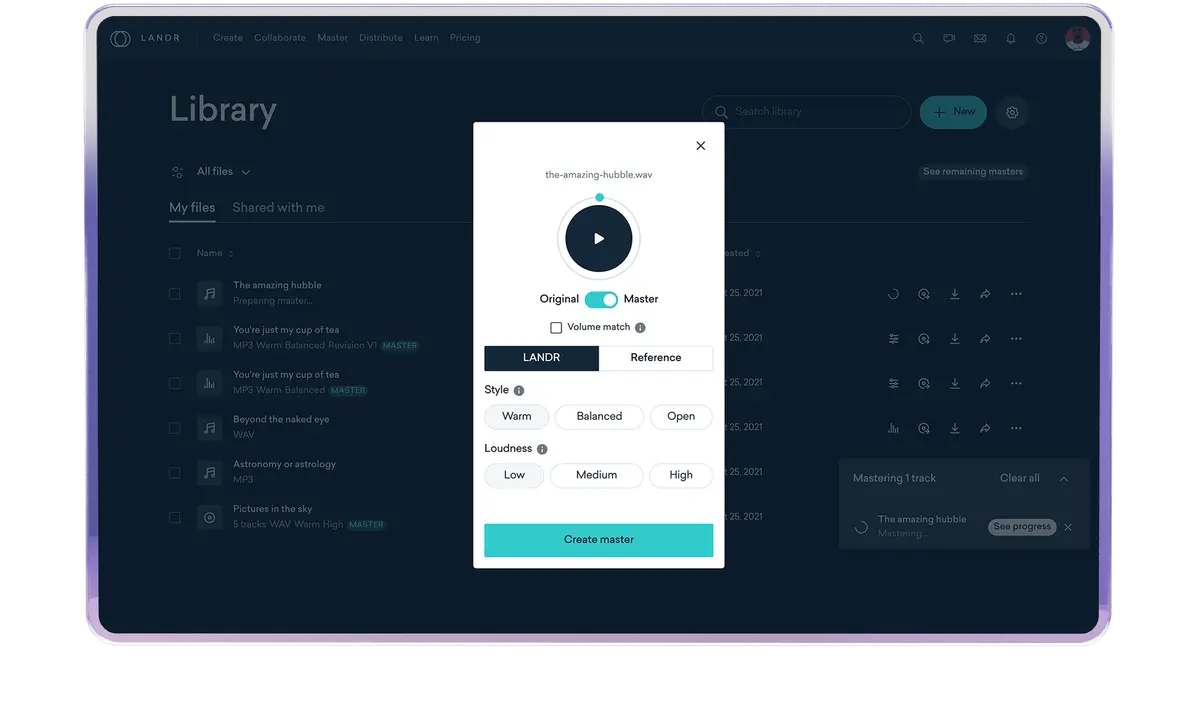Image resolution: width=1200 pixels, height=724 pixels.
Task: Select checkbox for MP3 Warm Balanced Revision V1
Action: pos(175,339)
